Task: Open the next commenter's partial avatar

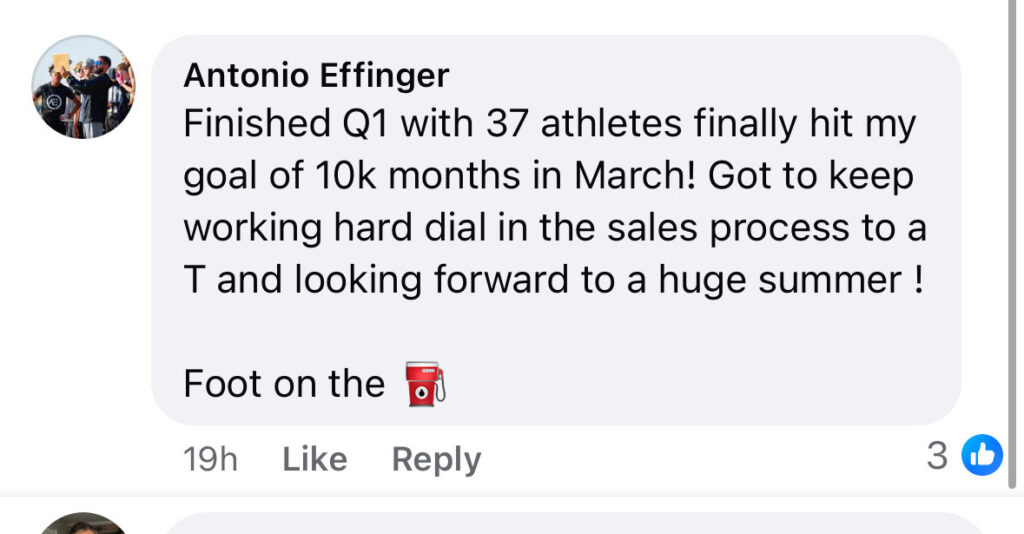Action: click(83, 524)
